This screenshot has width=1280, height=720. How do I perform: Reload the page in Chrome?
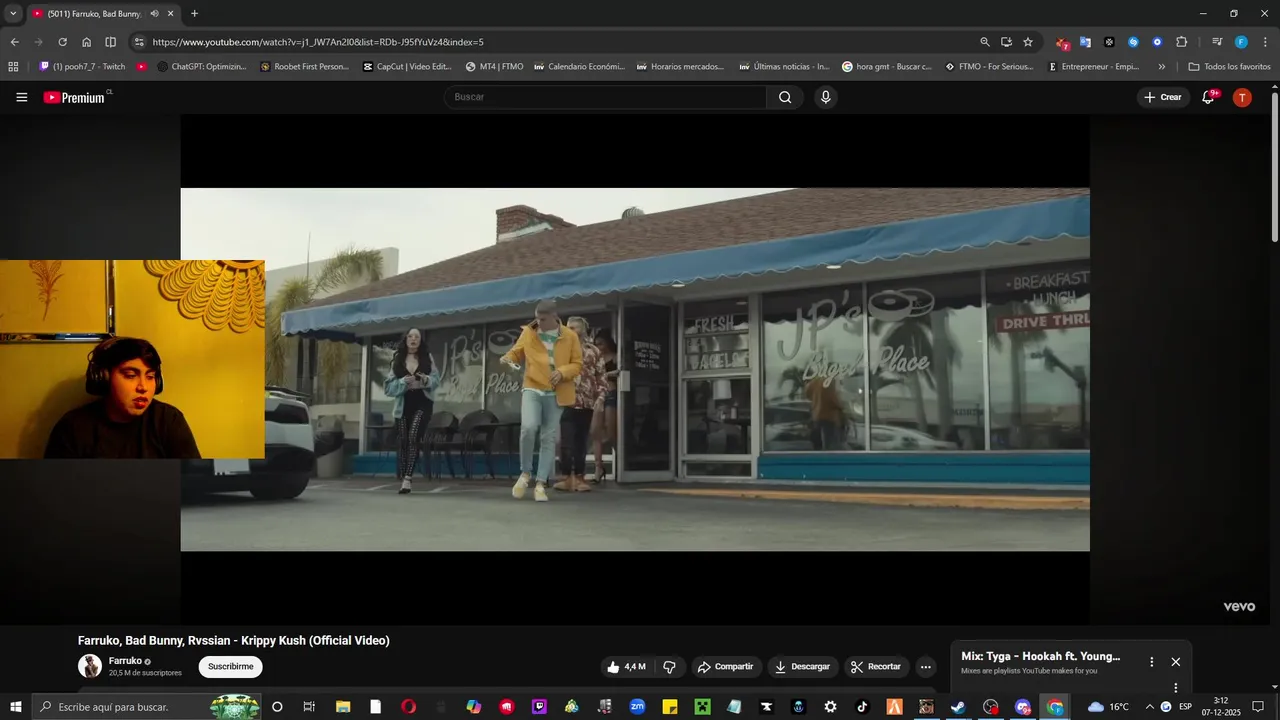[x=62, y=42]
